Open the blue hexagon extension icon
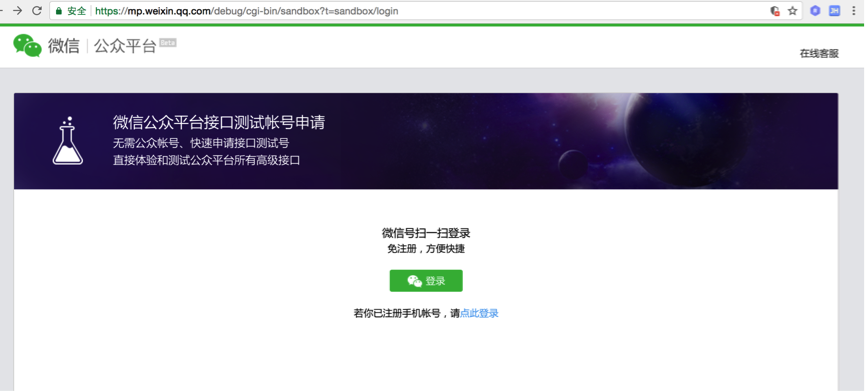Screen dimensions: 865x391 (815, 10)
